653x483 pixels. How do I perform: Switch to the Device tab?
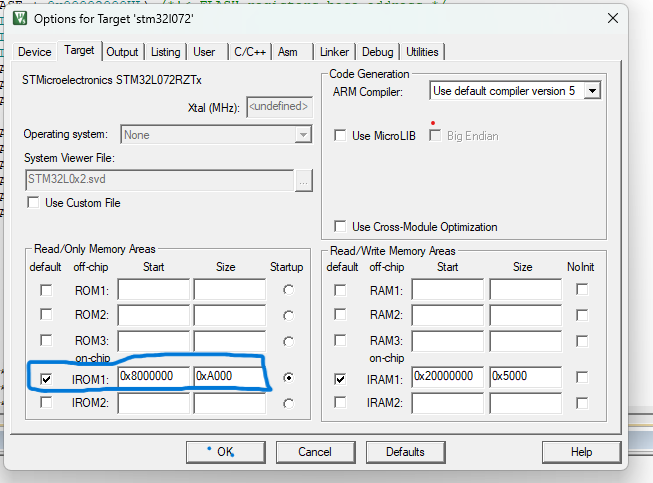coord(35,52)
